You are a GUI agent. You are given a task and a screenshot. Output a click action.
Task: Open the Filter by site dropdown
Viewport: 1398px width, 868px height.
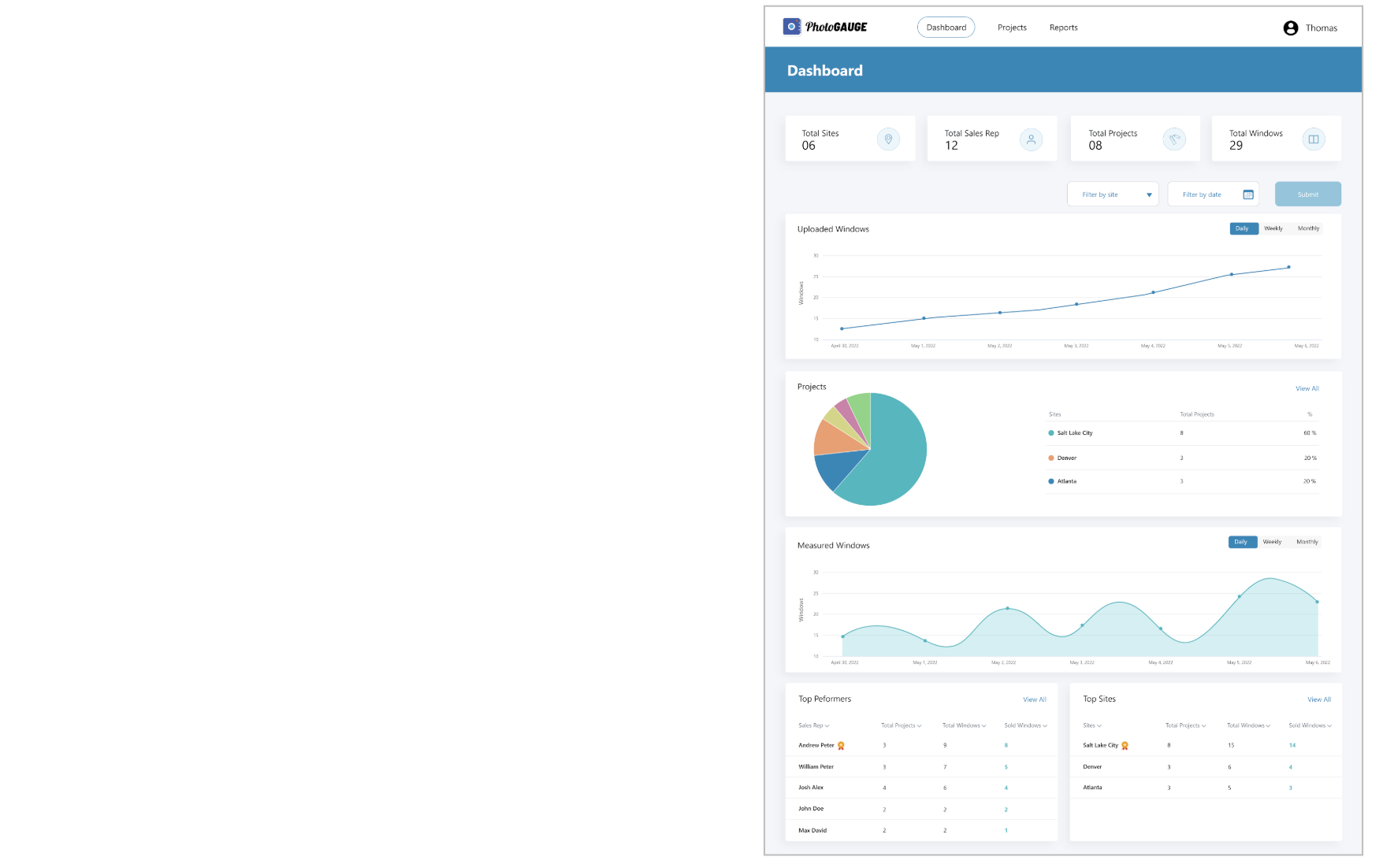coord(1113,195)
